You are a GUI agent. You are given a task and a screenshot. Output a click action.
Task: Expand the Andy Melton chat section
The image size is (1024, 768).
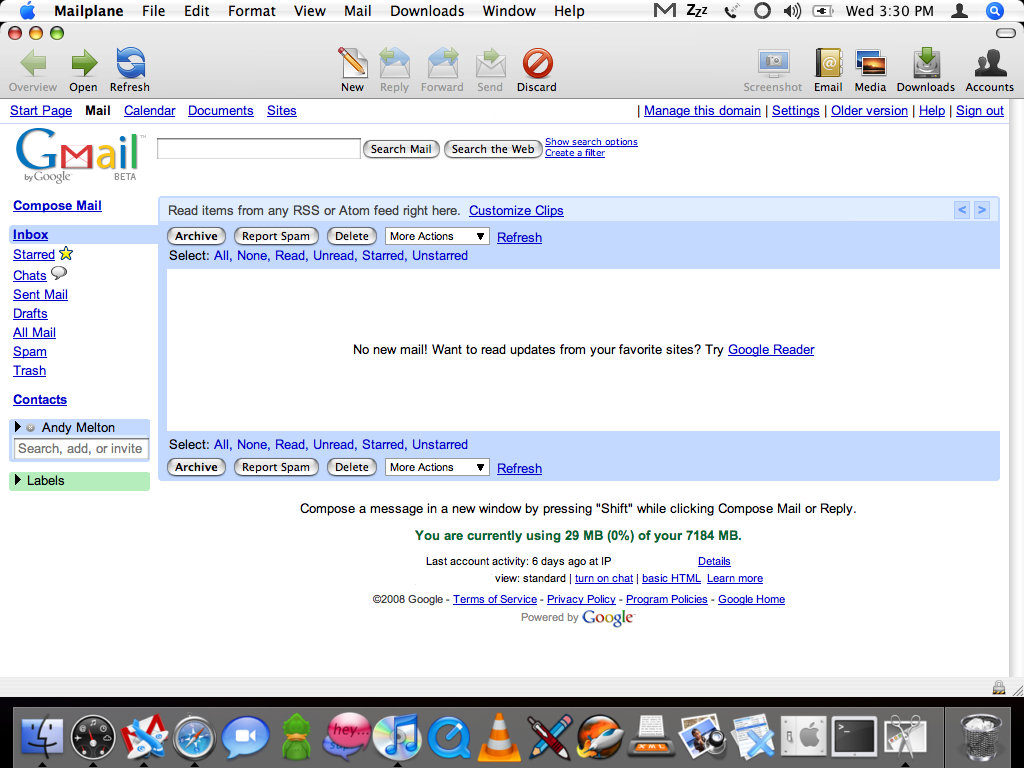click(18, 427)
